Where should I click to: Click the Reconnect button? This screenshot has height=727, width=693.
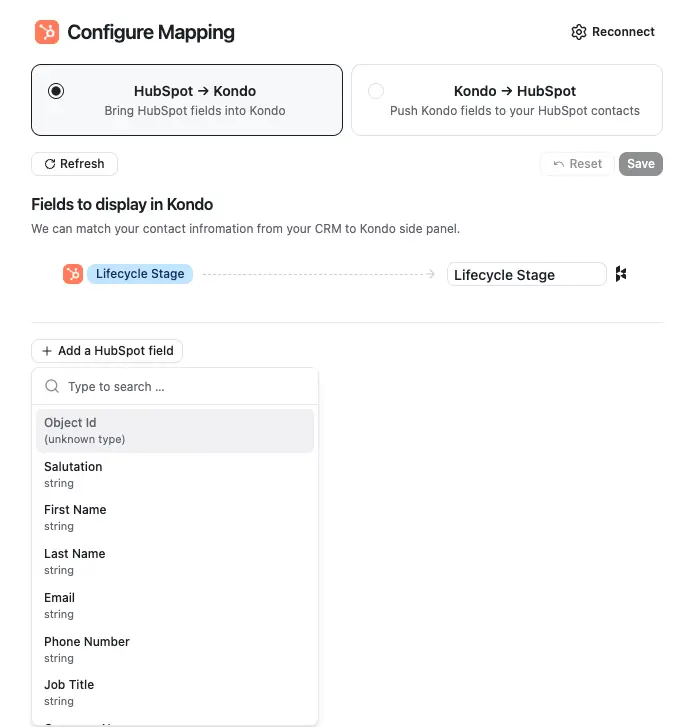tap(613, 32)
